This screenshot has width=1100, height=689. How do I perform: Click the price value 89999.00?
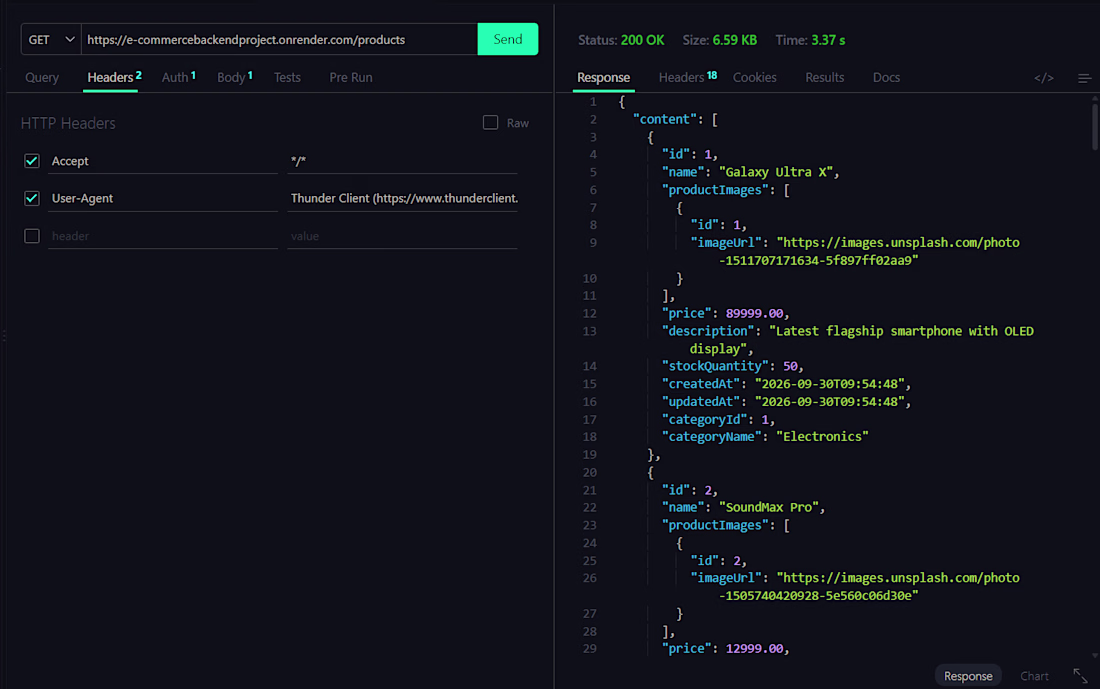[x=754, y=313]
